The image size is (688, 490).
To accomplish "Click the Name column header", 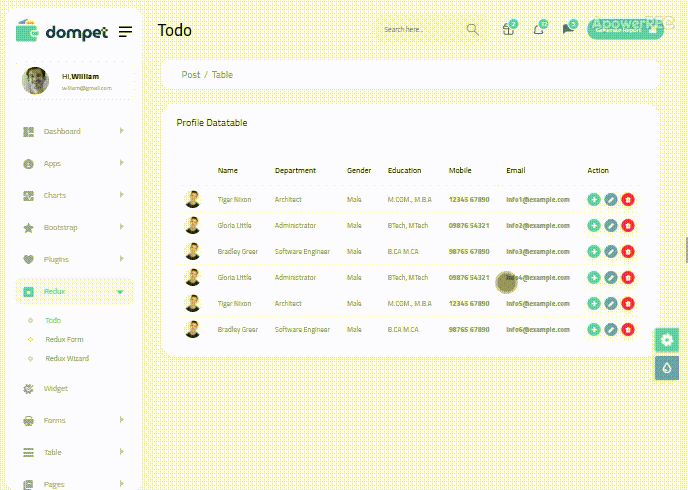I will [x=227, y=170].
